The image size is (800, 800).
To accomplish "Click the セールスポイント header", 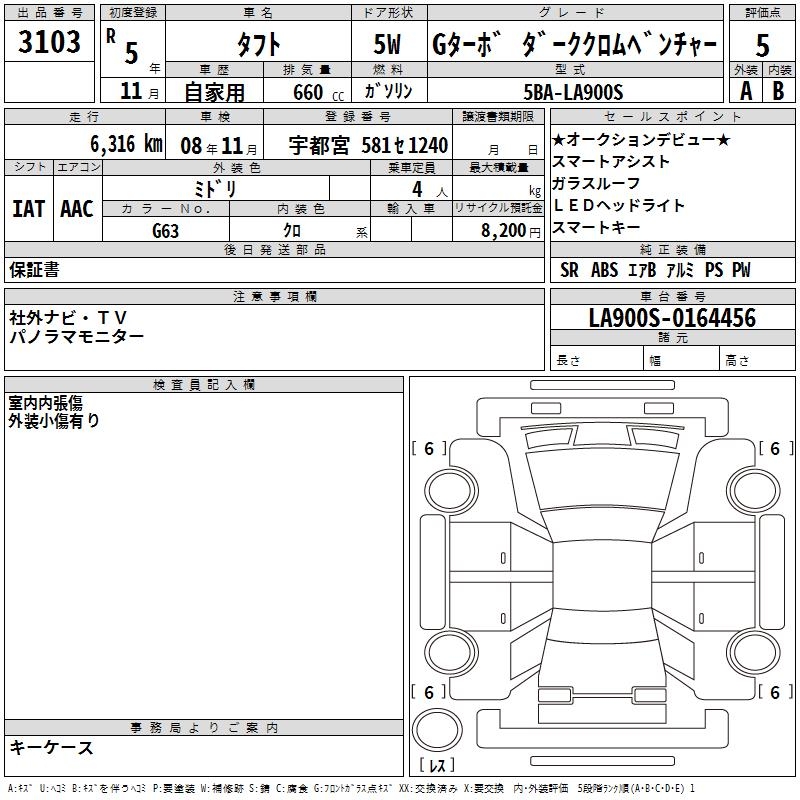I will 672,116.
